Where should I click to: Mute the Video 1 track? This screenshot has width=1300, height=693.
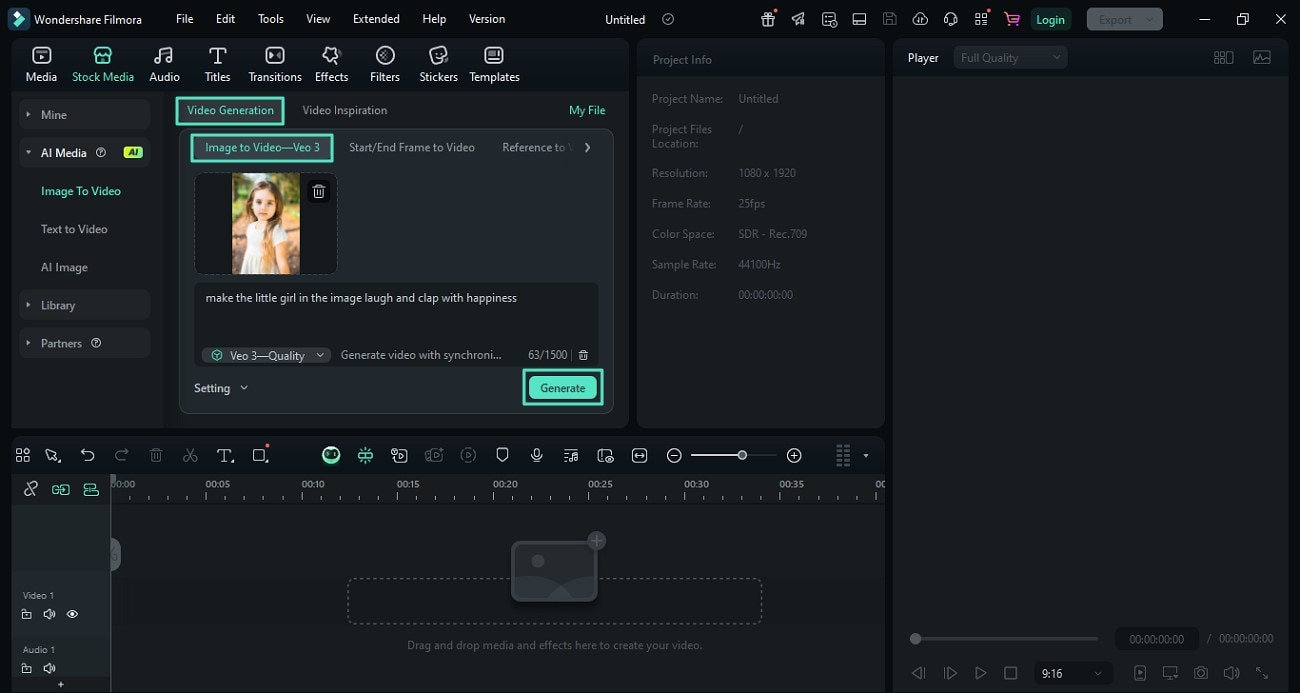49,615
